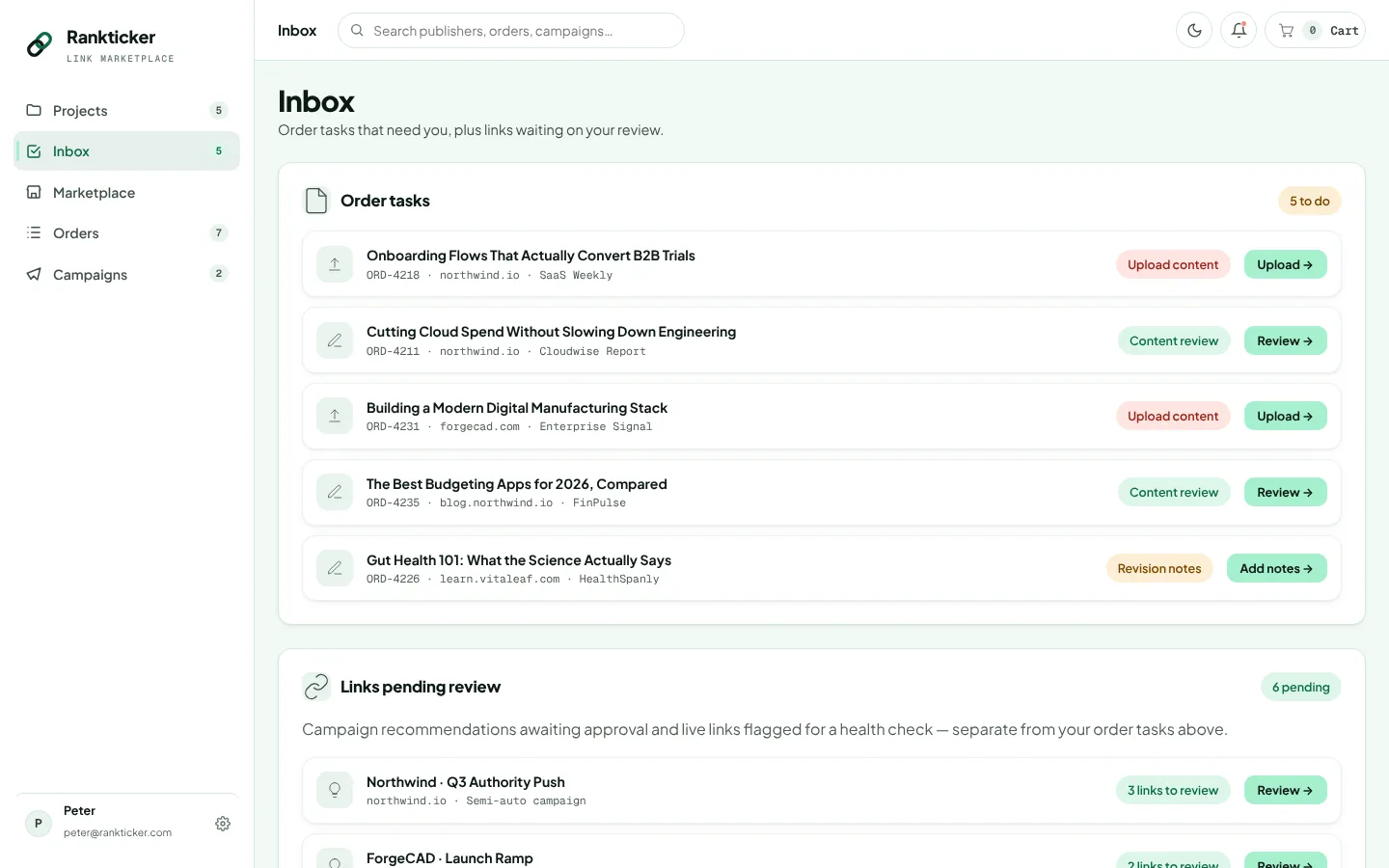Click the Campaigns megaphone icon
Viewport: 1389px width, 868px height.
point(34,274)
